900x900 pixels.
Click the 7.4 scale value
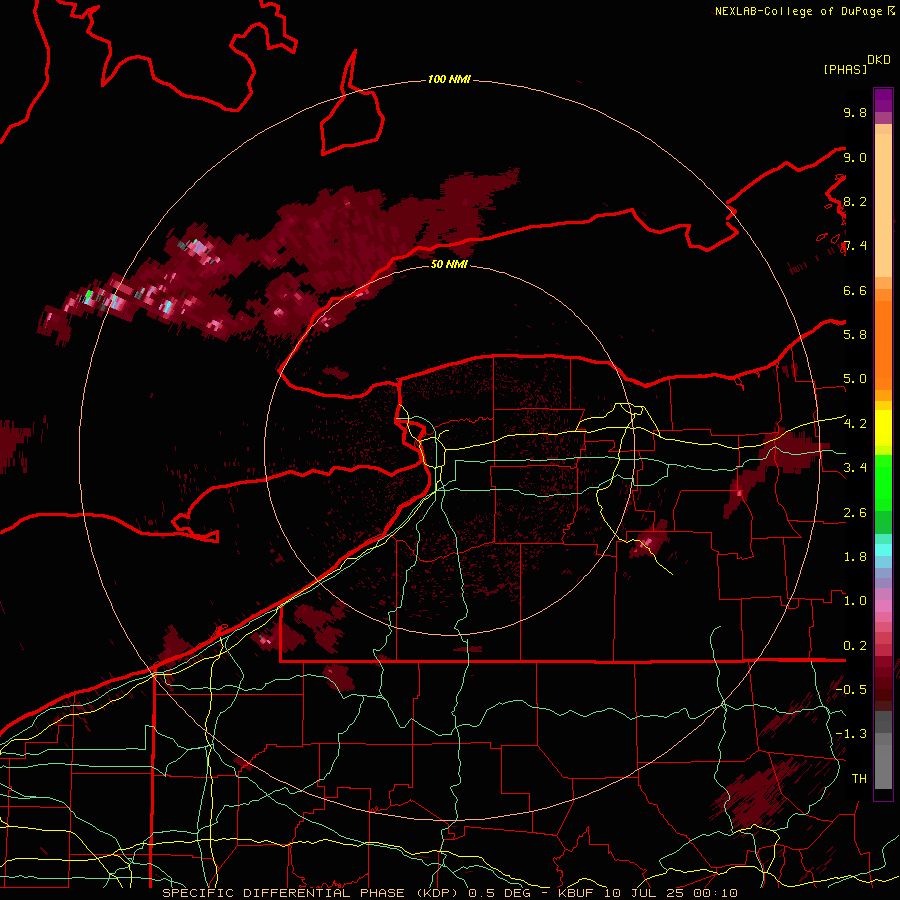[855, 246]
